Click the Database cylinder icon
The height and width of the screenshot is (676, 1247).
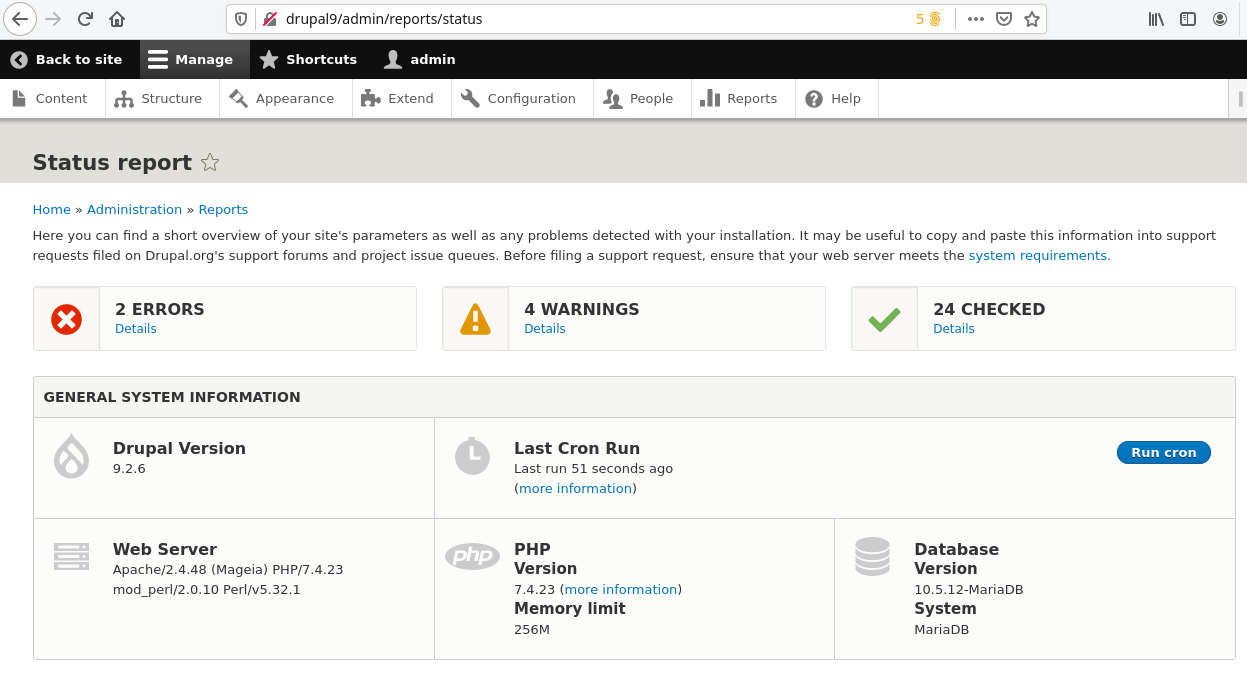[872, 556]
